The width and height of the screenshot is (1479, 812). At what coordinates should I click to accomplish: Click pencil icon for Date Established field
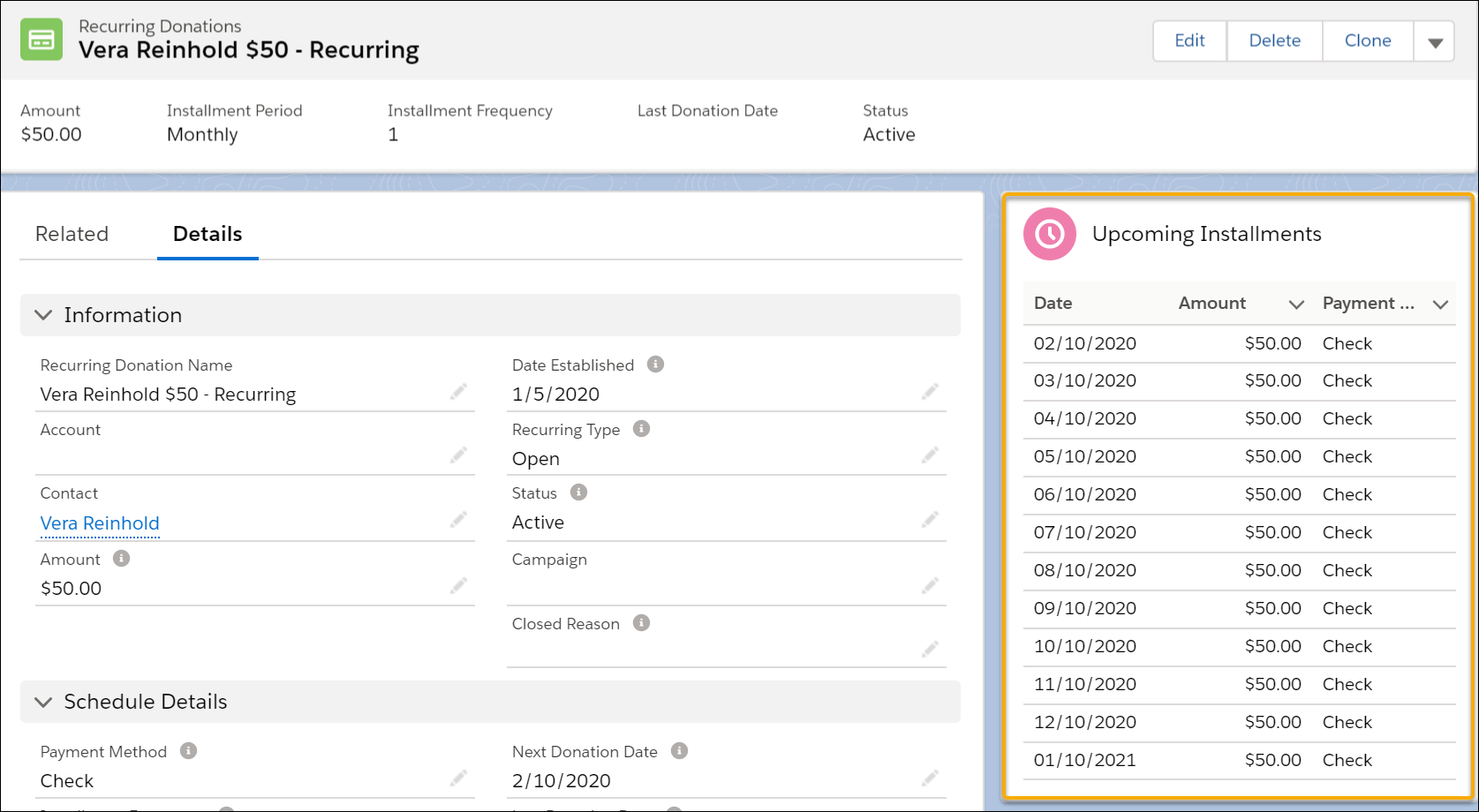click(930, 392)
